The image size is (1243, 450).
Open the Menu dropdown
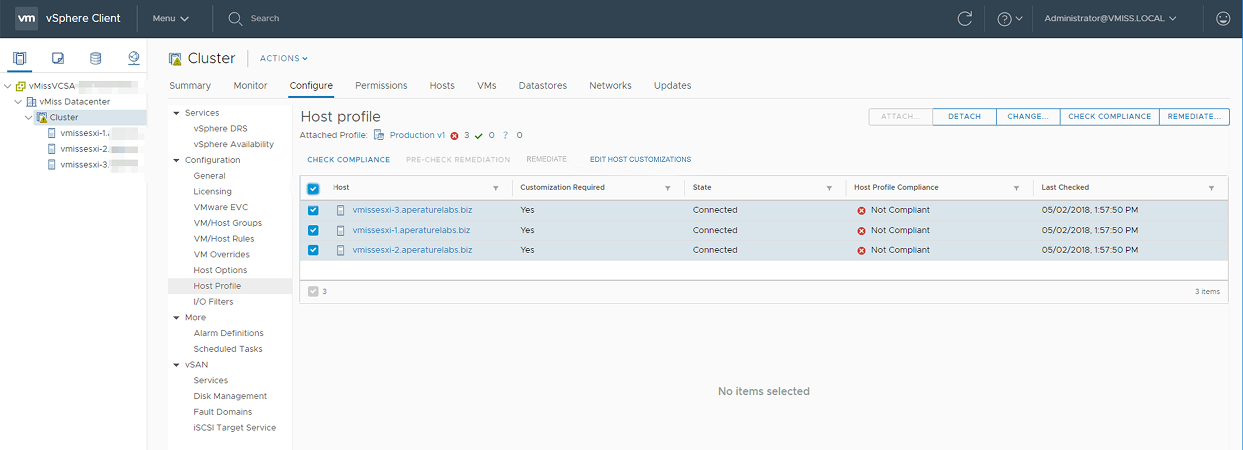pyautogui.click(x=170, y=18)
